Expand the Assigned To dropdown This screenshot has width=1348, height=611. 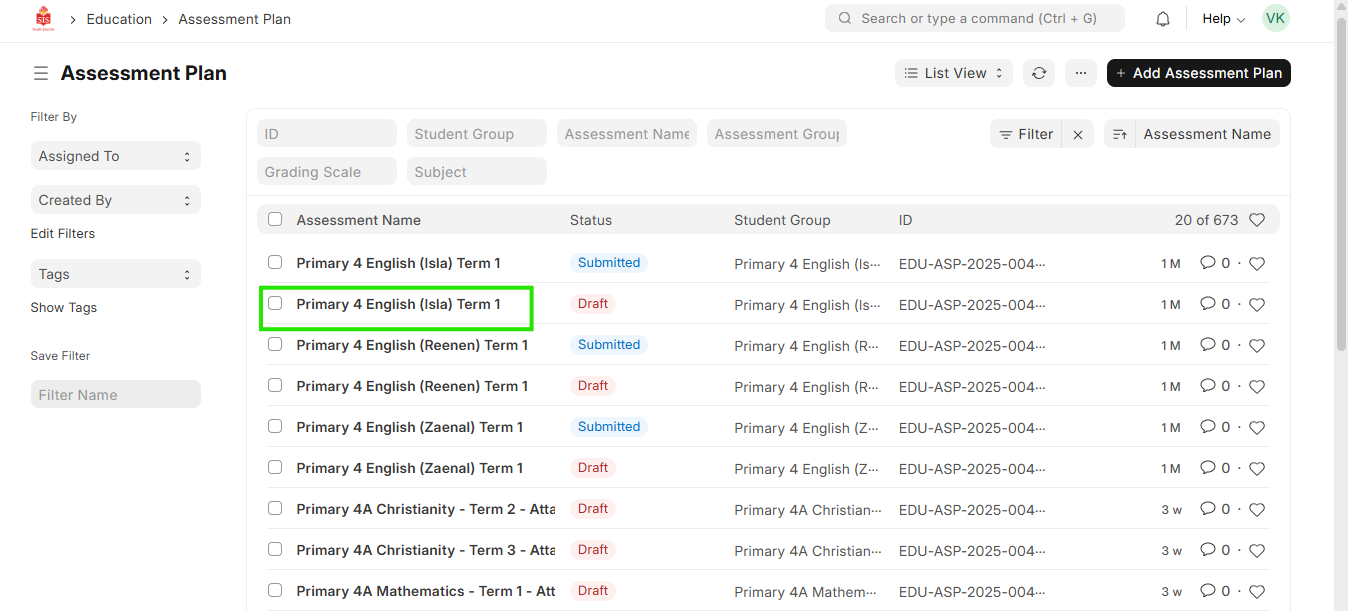[x=115, y=156]
